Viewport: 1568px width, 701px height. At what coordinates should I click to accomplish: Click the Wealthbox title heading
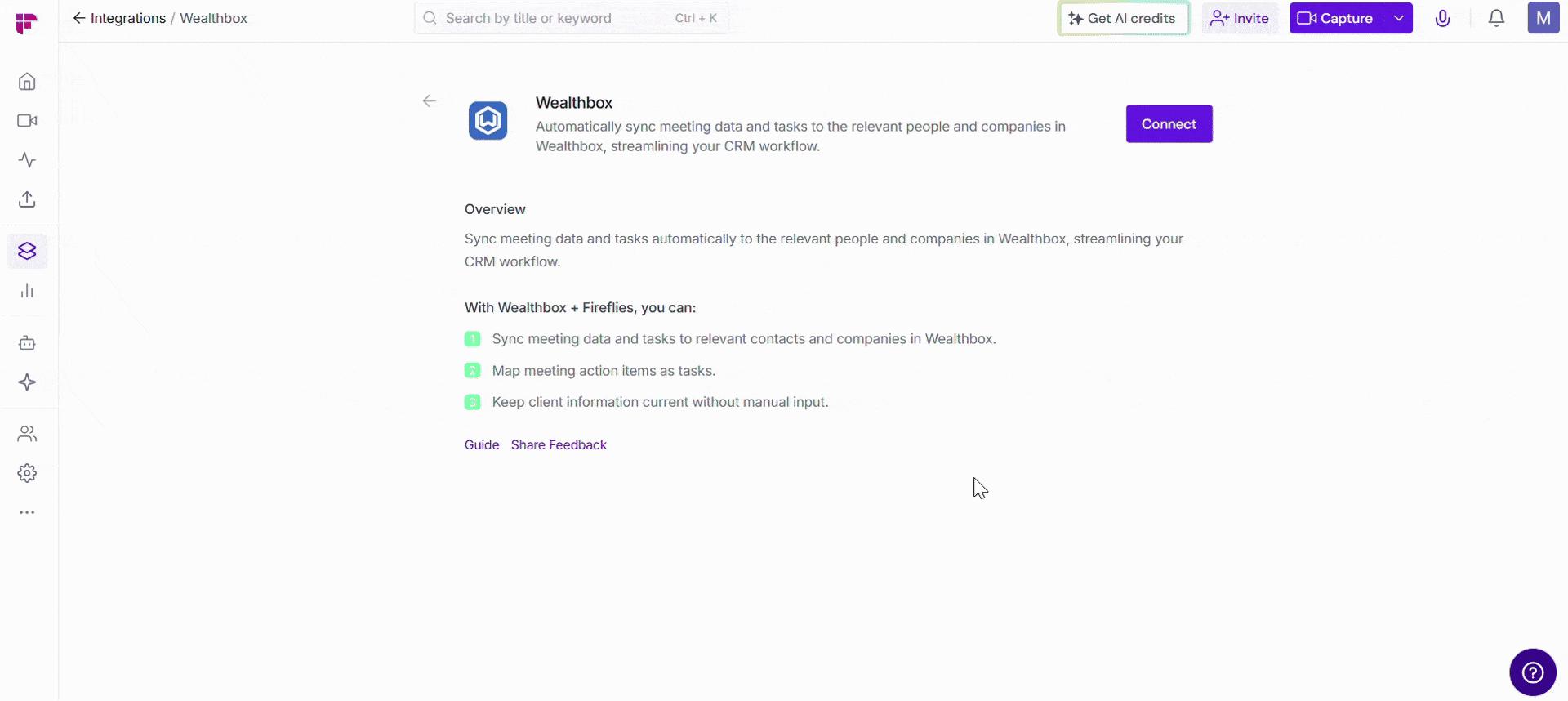click(x=574, y=103)
